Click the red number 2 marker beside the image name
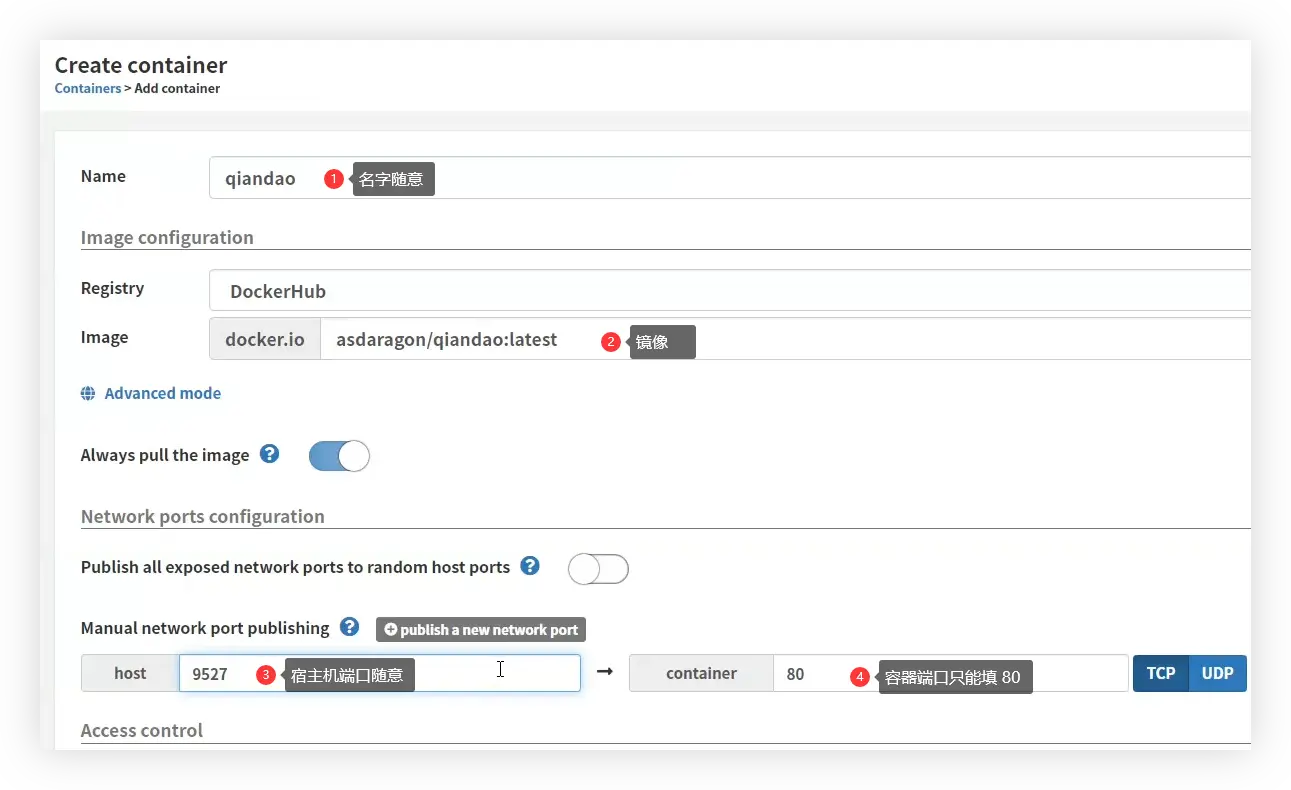Viewport: 1291px width, 790px height. point(611,341)
